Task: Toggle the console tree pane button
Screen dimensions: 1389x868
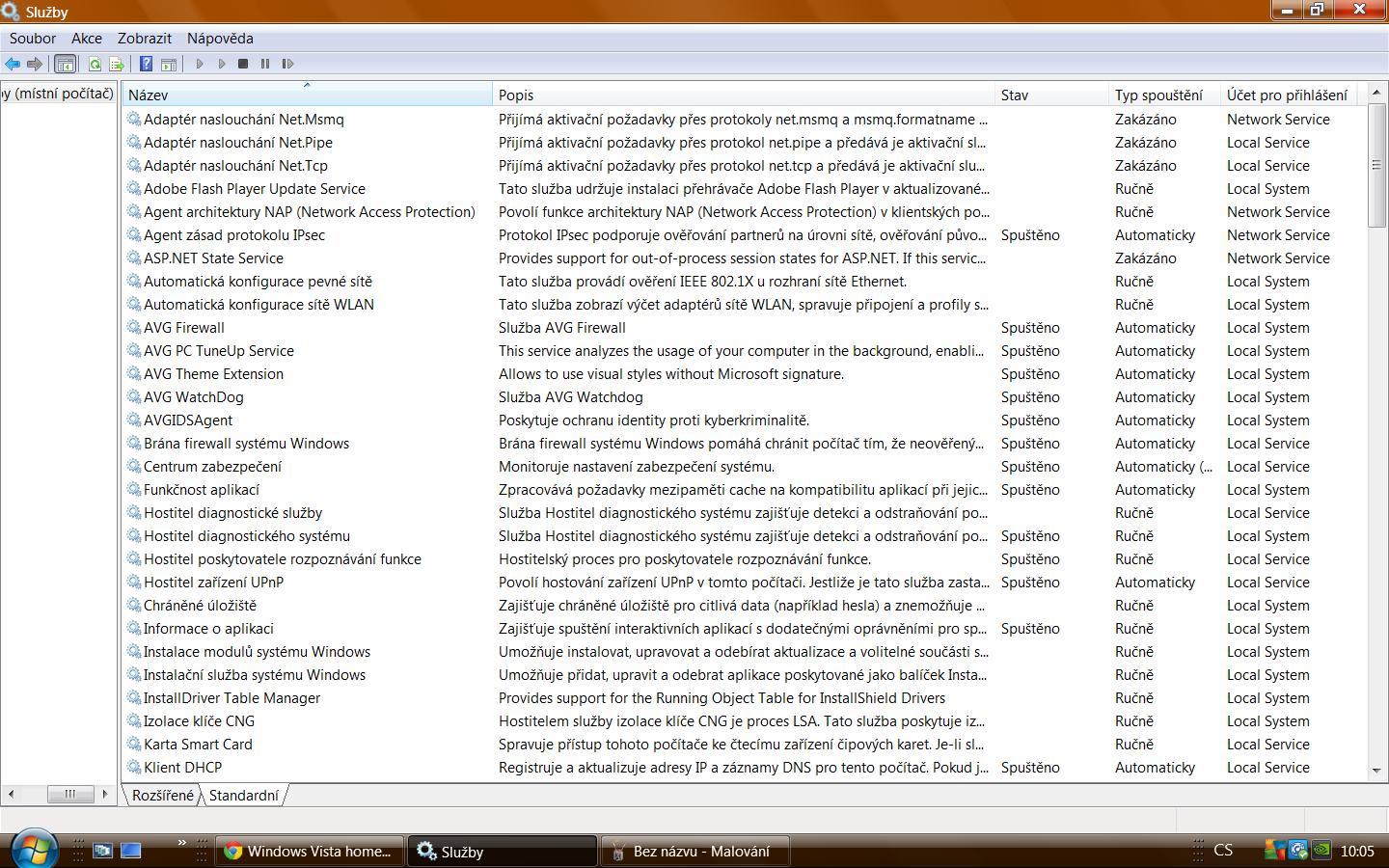Action: [65, 64]
